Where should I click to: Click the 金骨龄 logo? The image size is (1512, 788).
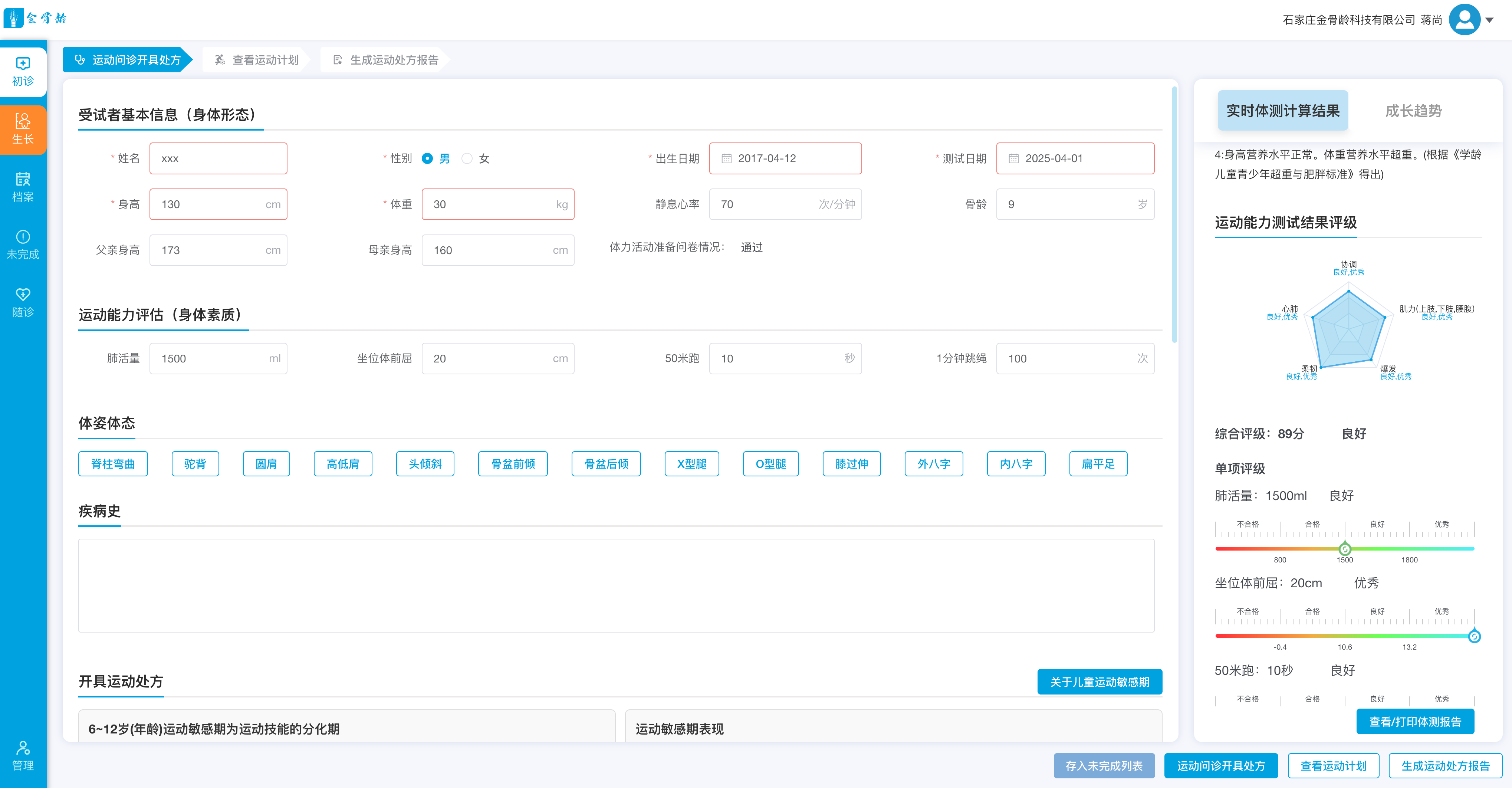35,17
